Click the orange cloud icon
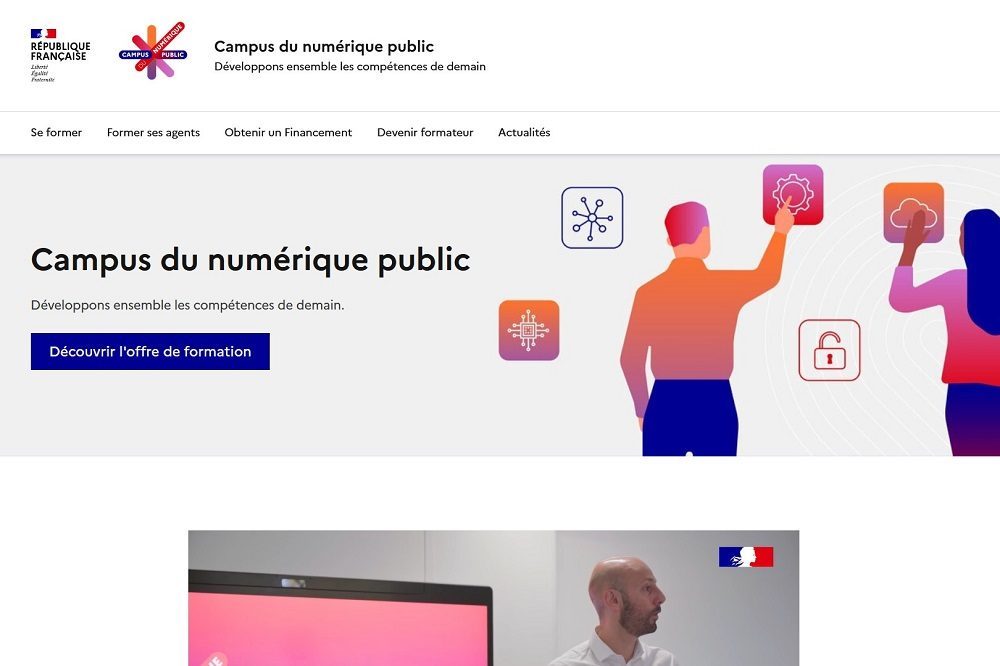 tap(913, 212)
